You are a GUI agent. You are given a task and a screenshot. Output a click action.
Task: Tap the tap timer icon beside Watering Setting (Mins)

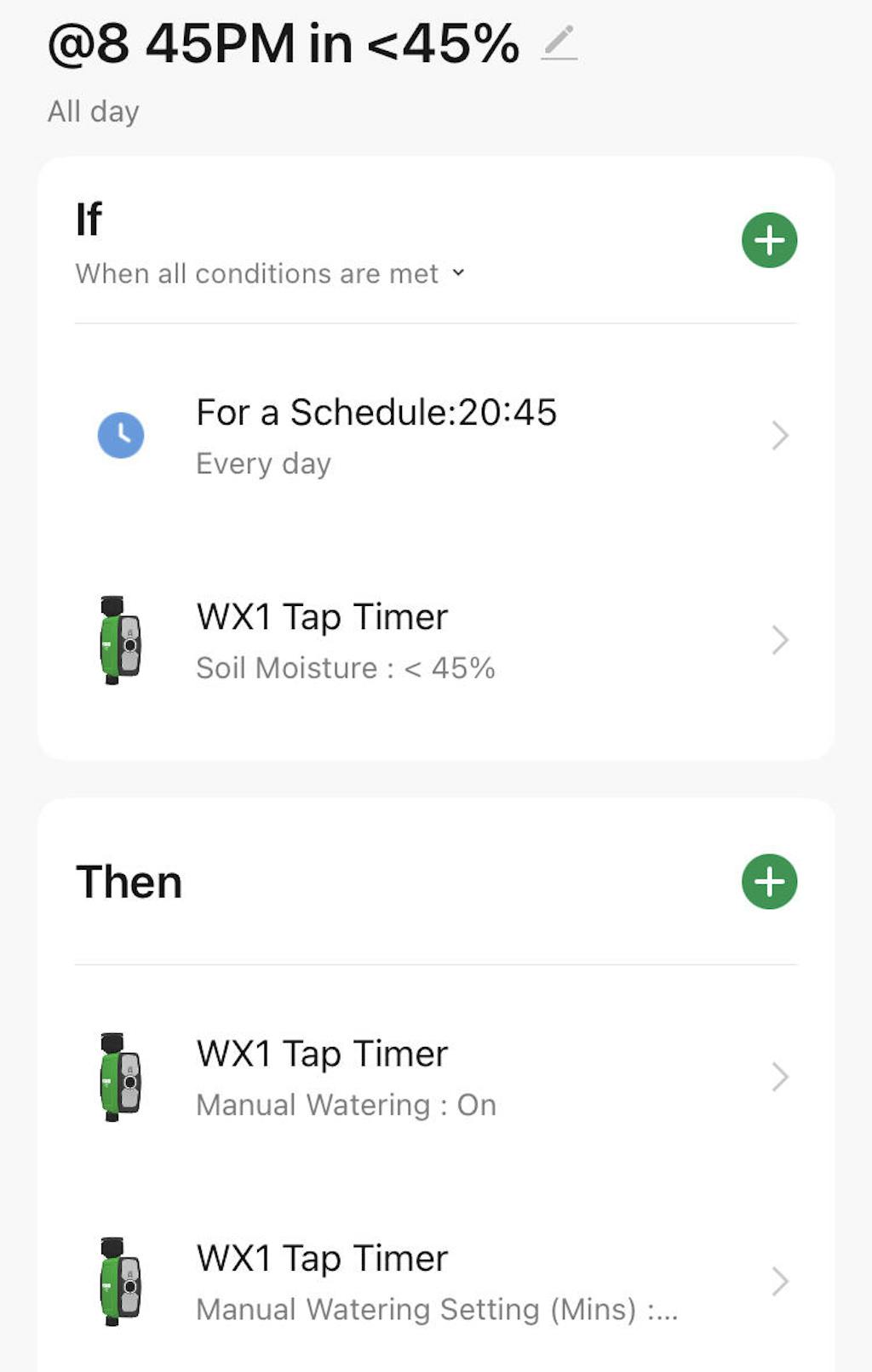point(120,1281)
